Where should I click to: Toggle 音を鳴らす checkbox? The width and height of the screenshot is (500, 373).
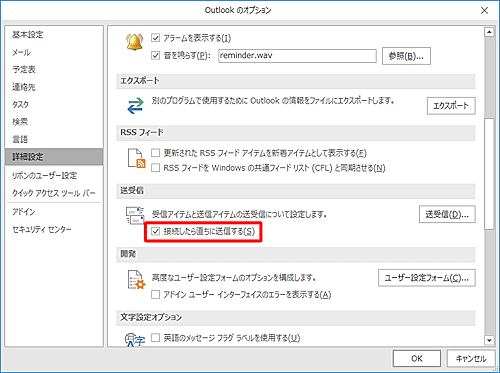pos(155,55)
